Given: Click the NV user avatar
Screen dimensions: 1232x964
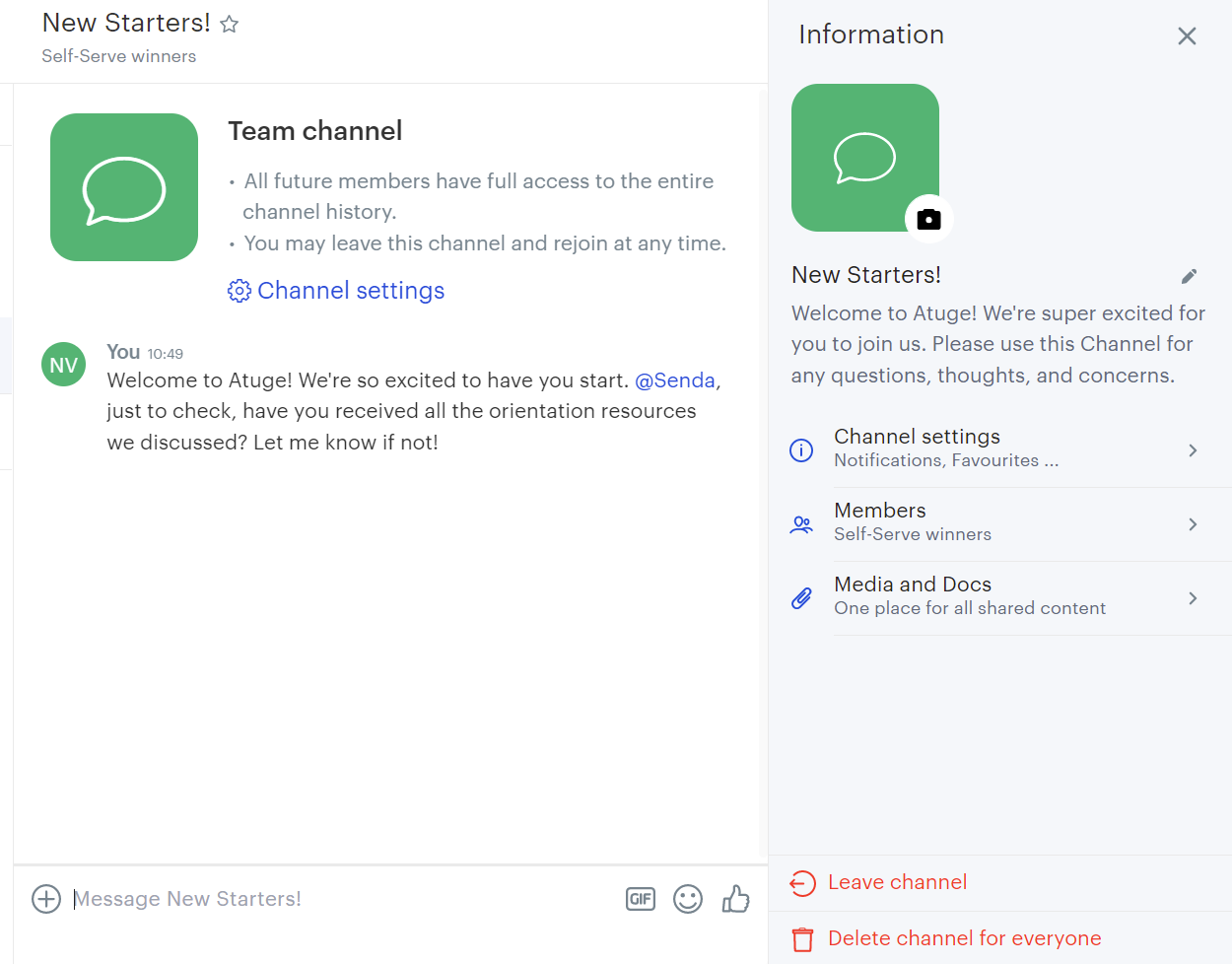Looking at the screenshot, I should click(x=63, y=365).
